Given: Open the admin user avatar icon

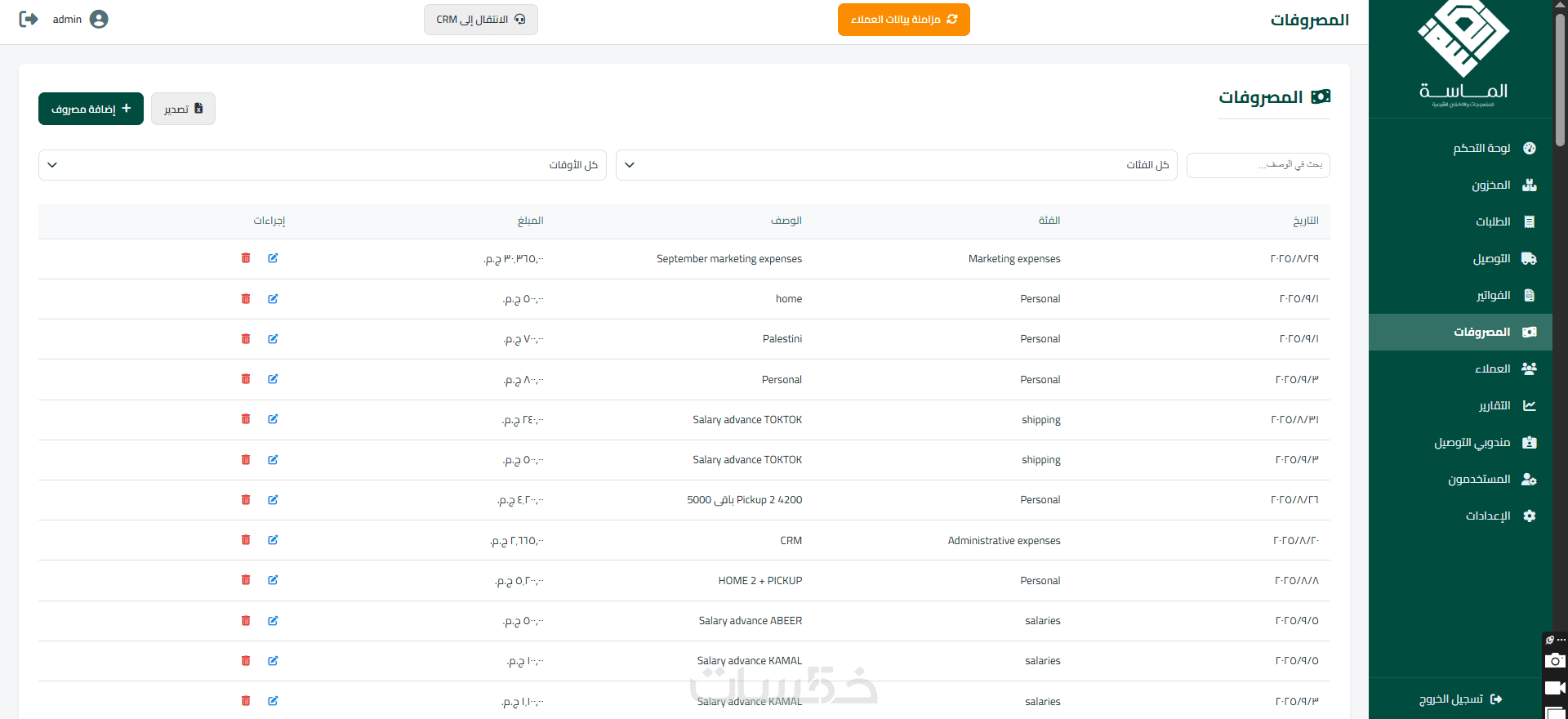Looking at the screenshot, I should pos(99,19).
